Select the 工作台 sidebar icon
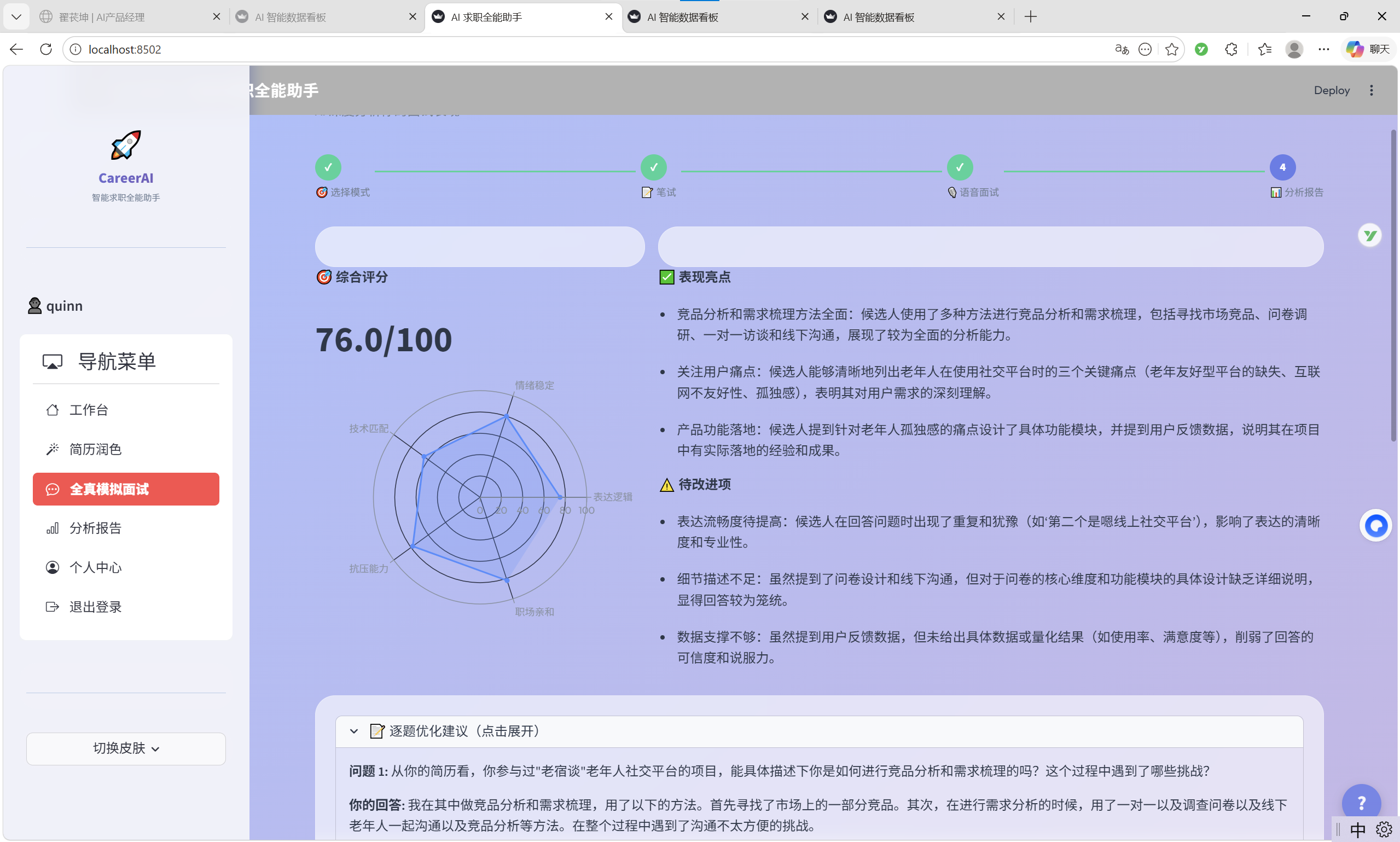 (x=52, y=409)
